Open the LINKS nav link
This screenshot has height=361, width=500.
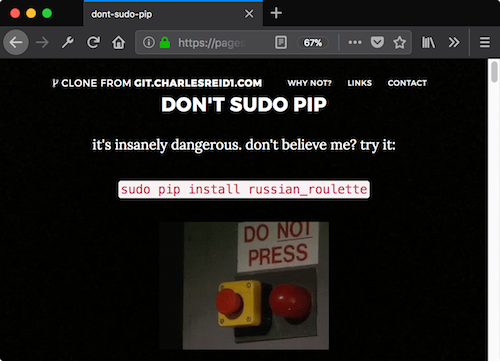point(359,83)
